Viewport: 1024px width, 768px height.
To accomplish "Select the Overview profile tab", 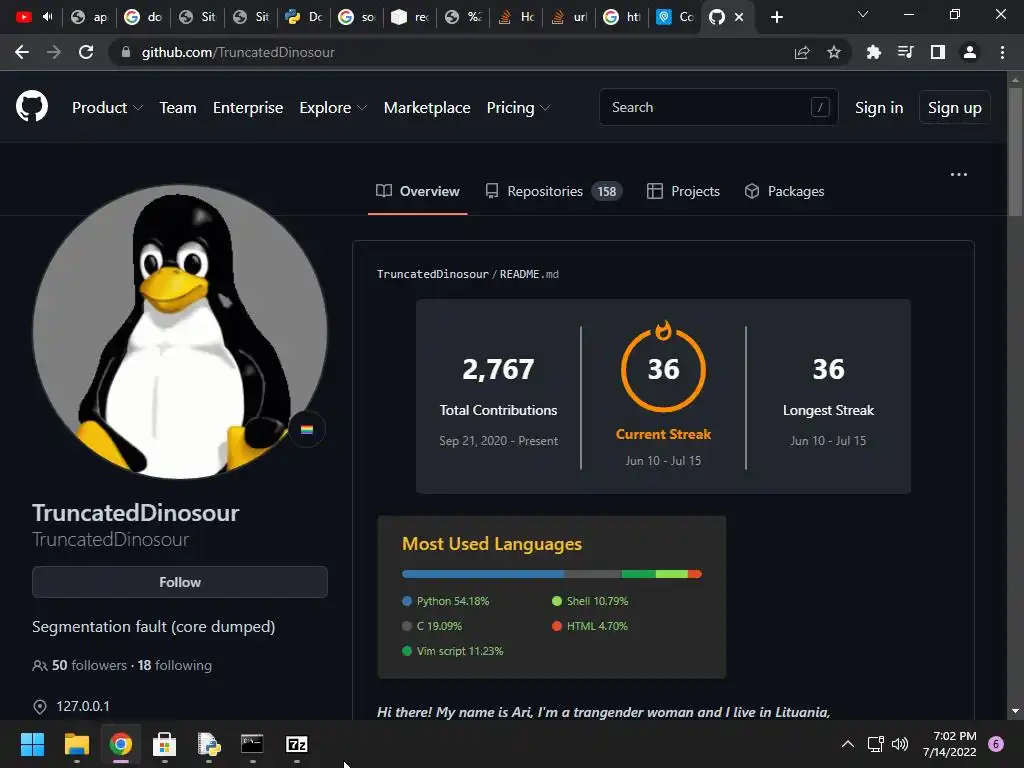I will click(418, 191).
